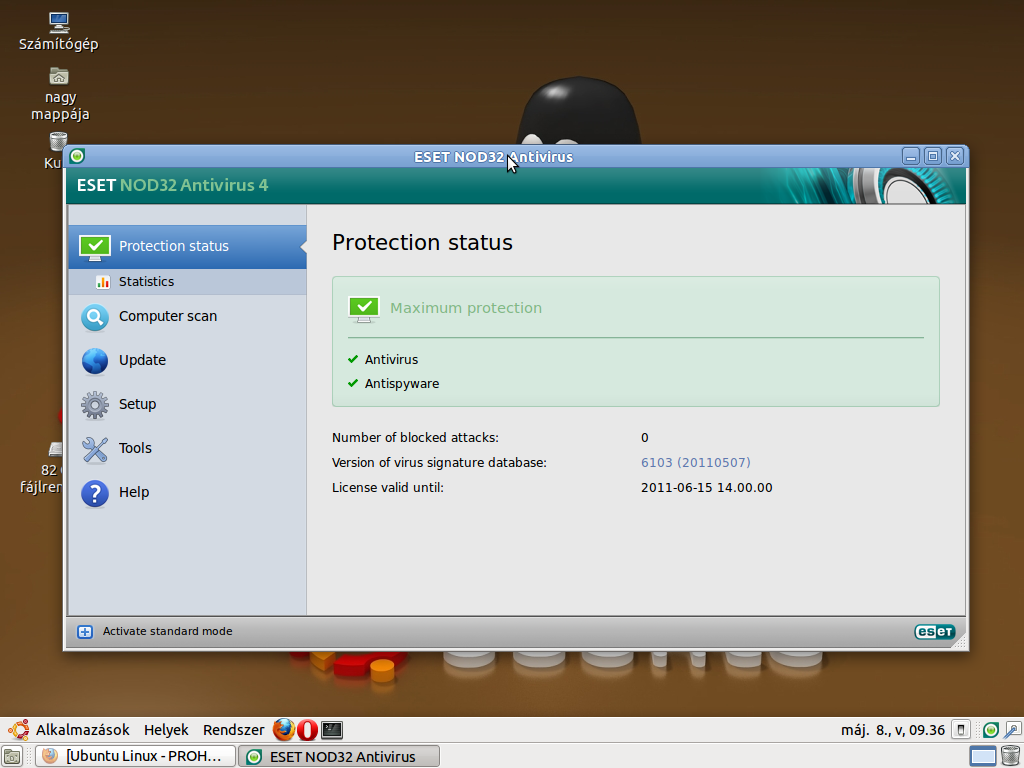Click the ESET tray icon in the panel
Image resolution: width=1024 pixels, height=768 pixels.
pos(991,730)
